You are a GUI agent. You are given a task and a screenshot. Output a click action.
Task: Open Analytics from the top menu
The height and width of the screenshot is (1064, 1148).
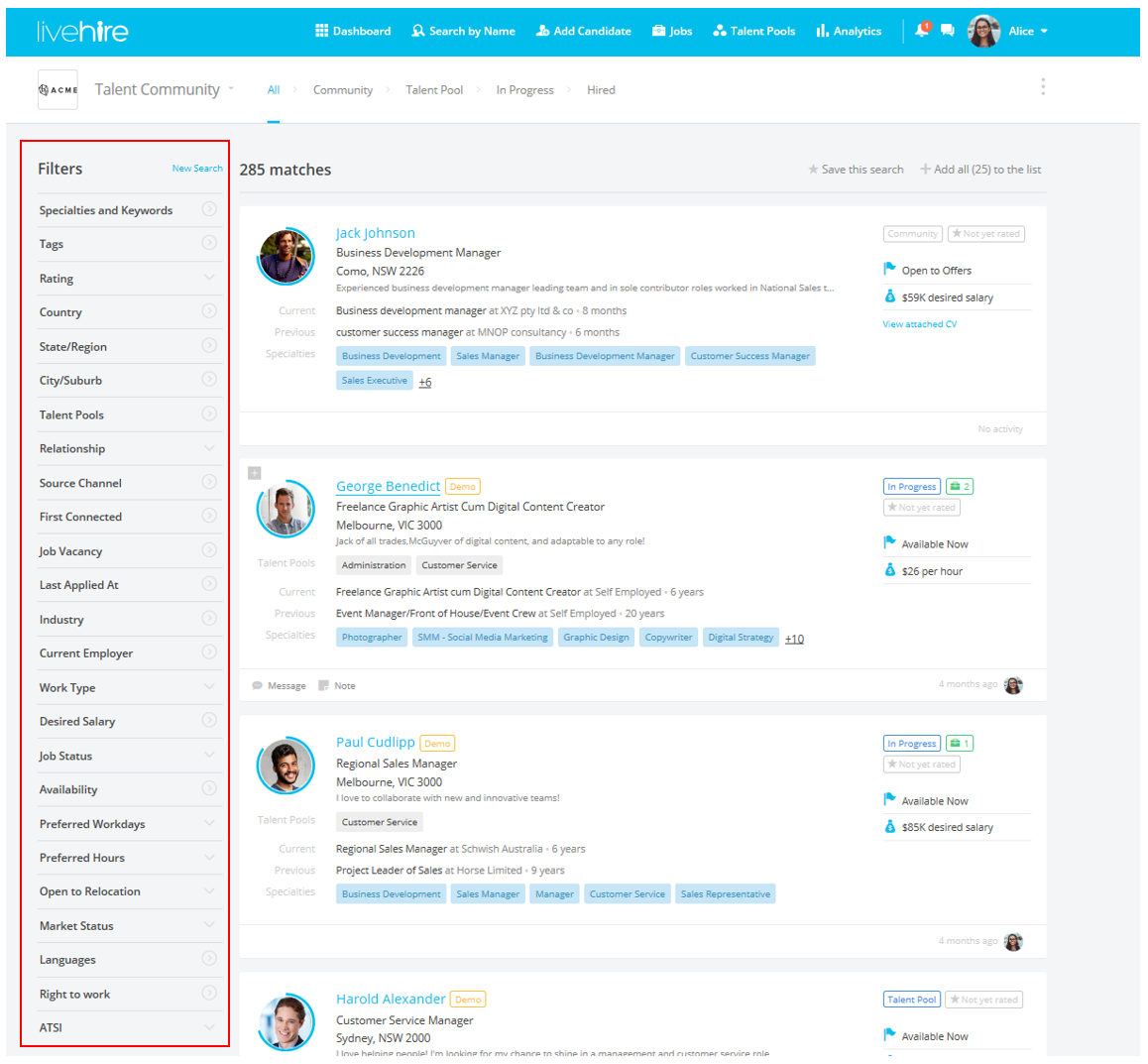(849, 31)
